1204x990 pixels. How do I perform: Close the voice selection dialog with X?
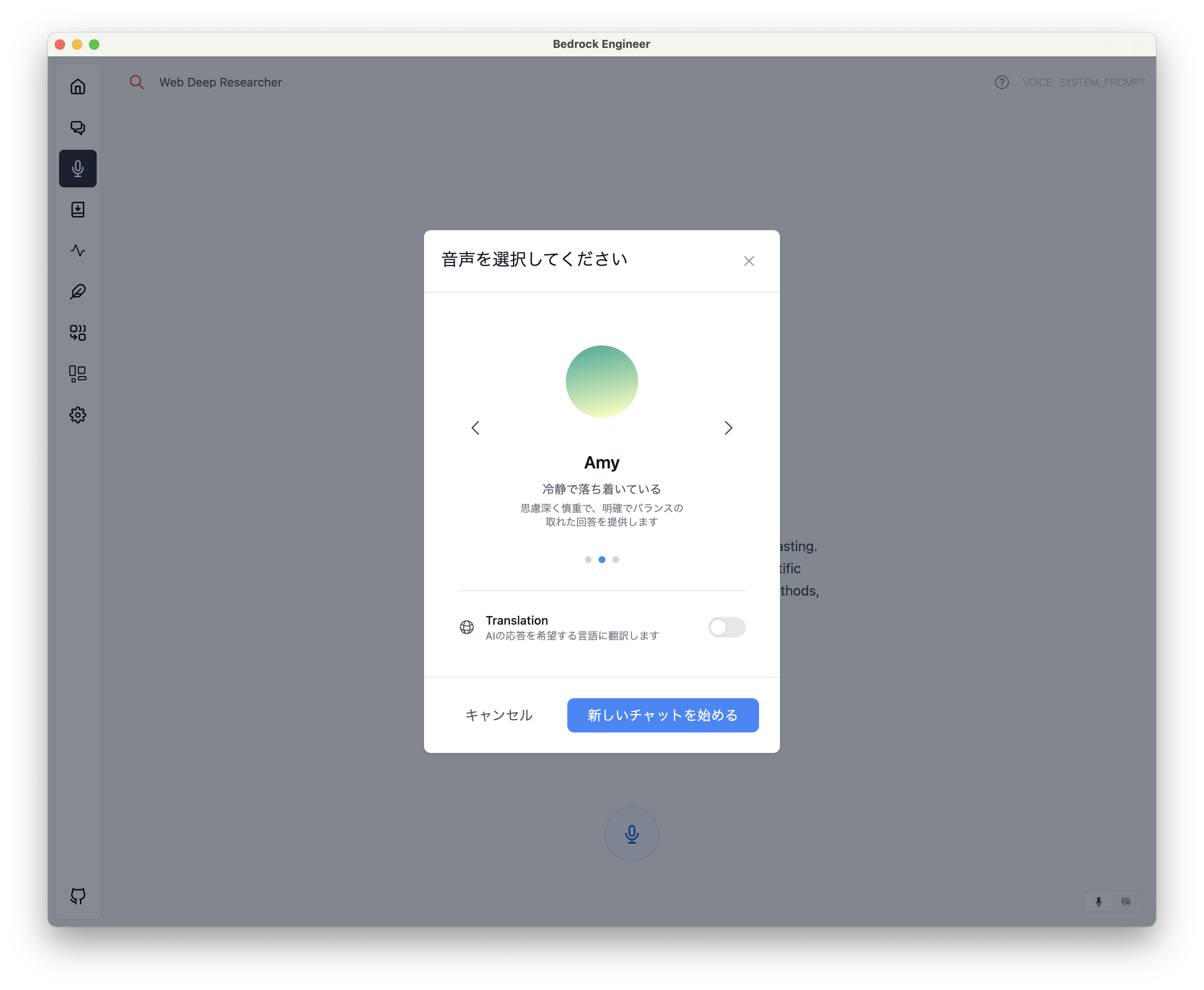click(x=749, y=261)
